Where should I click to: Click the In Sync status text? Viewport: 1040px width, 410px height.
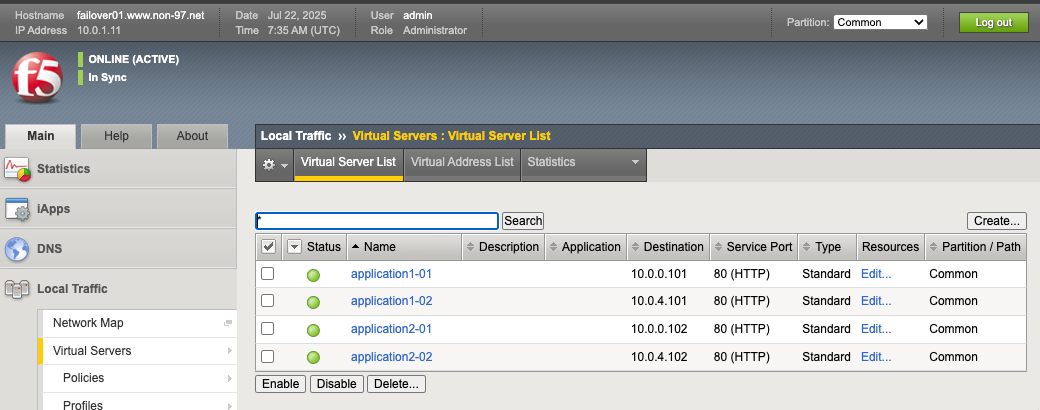(x=107, y=78)
